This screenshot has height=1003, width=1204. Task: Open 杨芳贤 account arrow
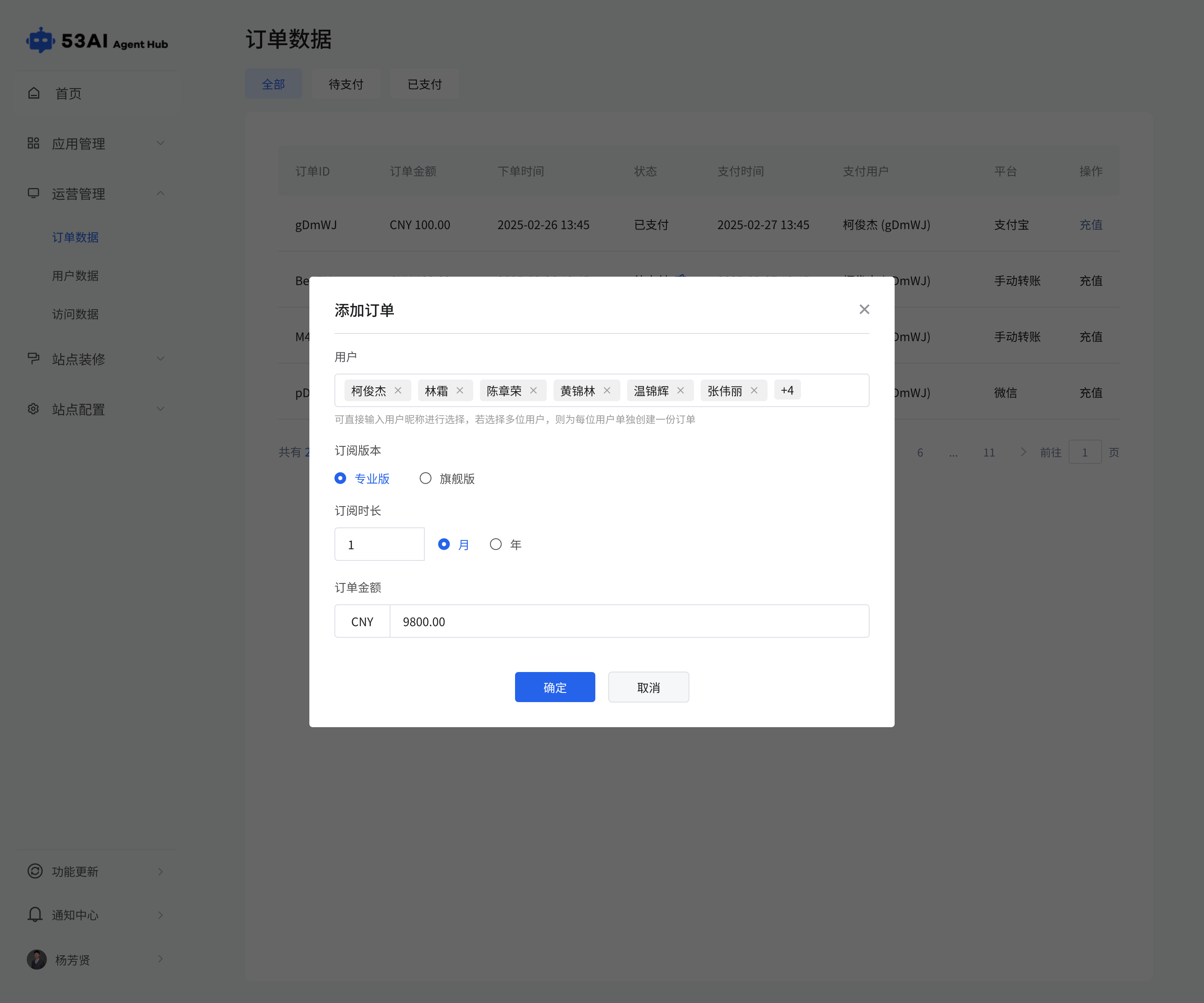[x=161, y=959]
